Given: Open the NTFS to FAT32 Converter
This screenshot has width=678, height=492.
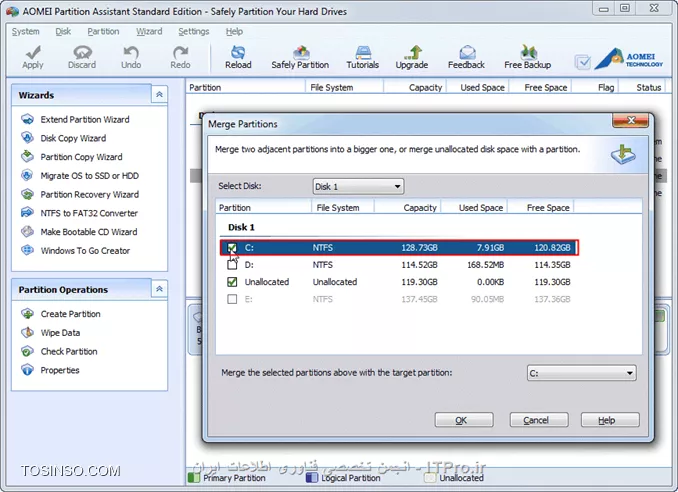Looking at the screenshot, I should pyautogui.click(x=89, y=213).
